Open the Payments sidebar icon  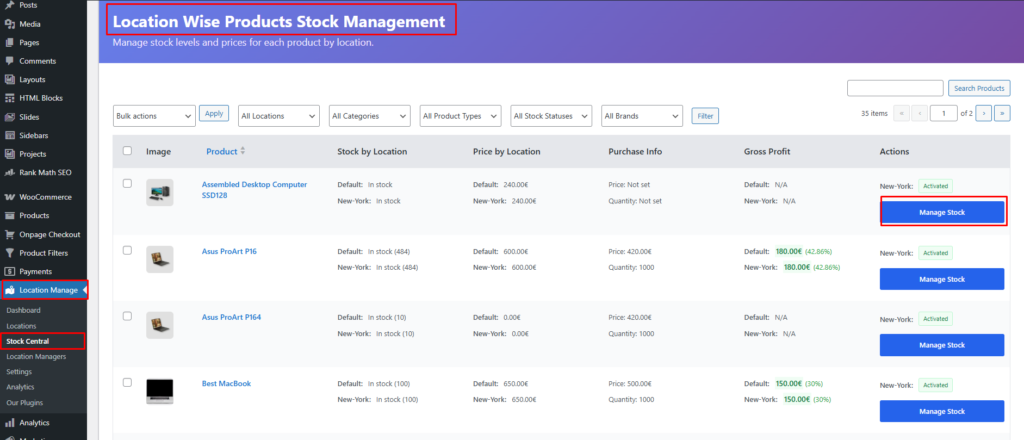coord(9,271)
